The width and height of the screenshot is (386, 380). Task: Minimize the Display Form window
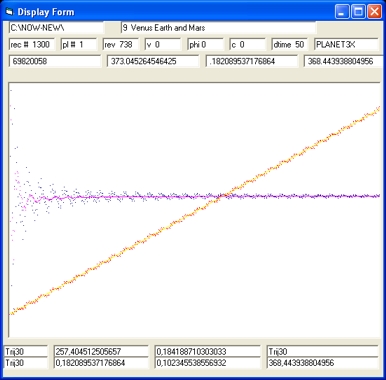342,12
